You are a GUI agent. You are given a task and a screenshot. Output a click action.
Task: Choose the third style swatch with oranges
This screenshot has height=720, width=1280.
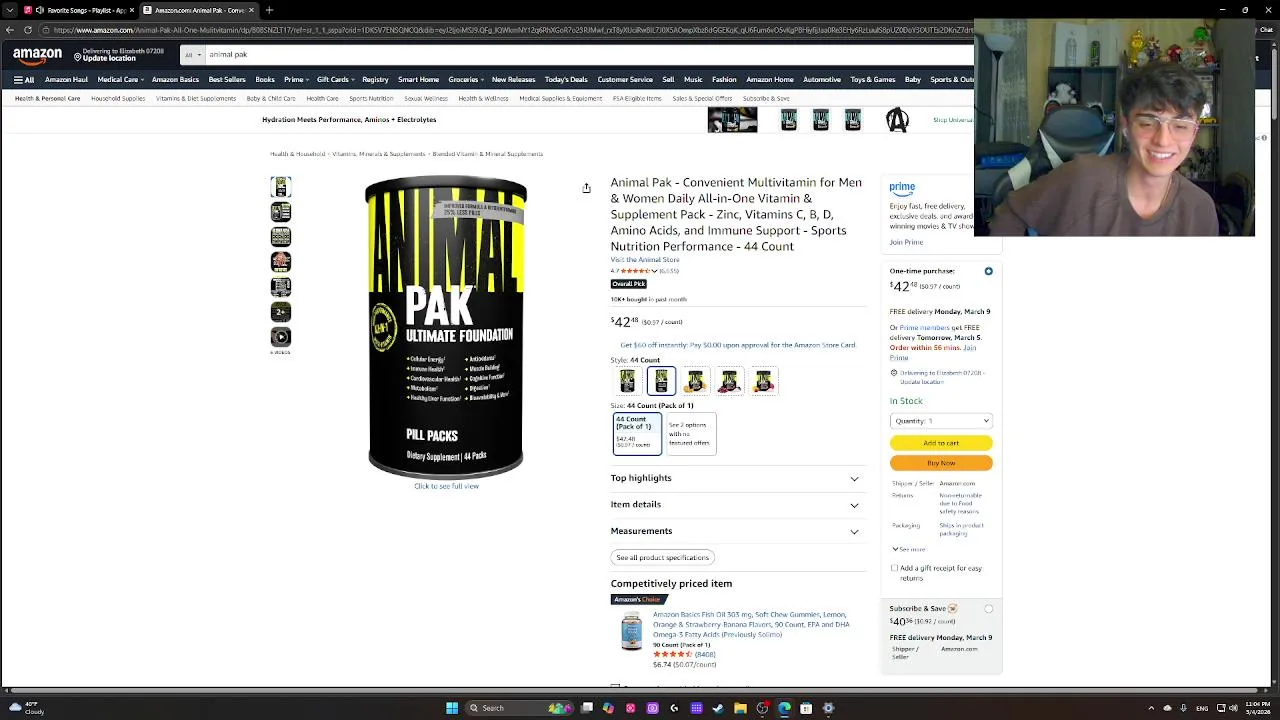(x=695, y=381)
